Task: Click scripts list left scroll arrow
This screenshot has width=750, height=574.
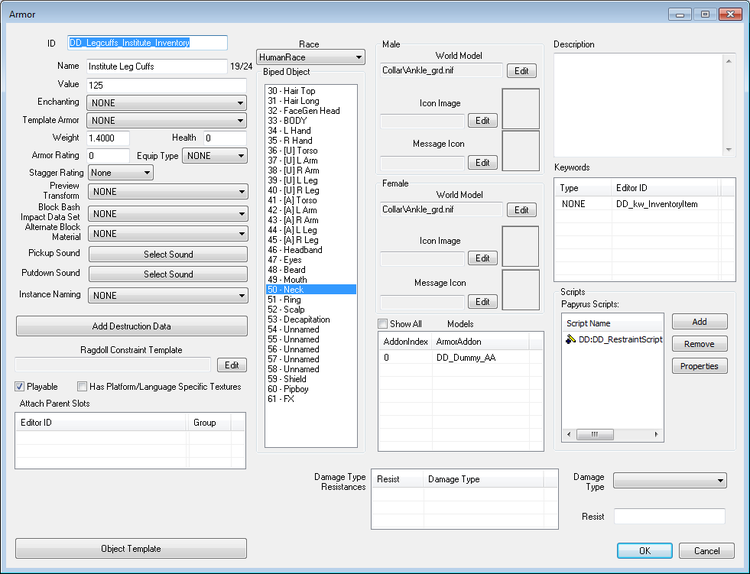Action: pyautogui.click(x=569, y=434)
